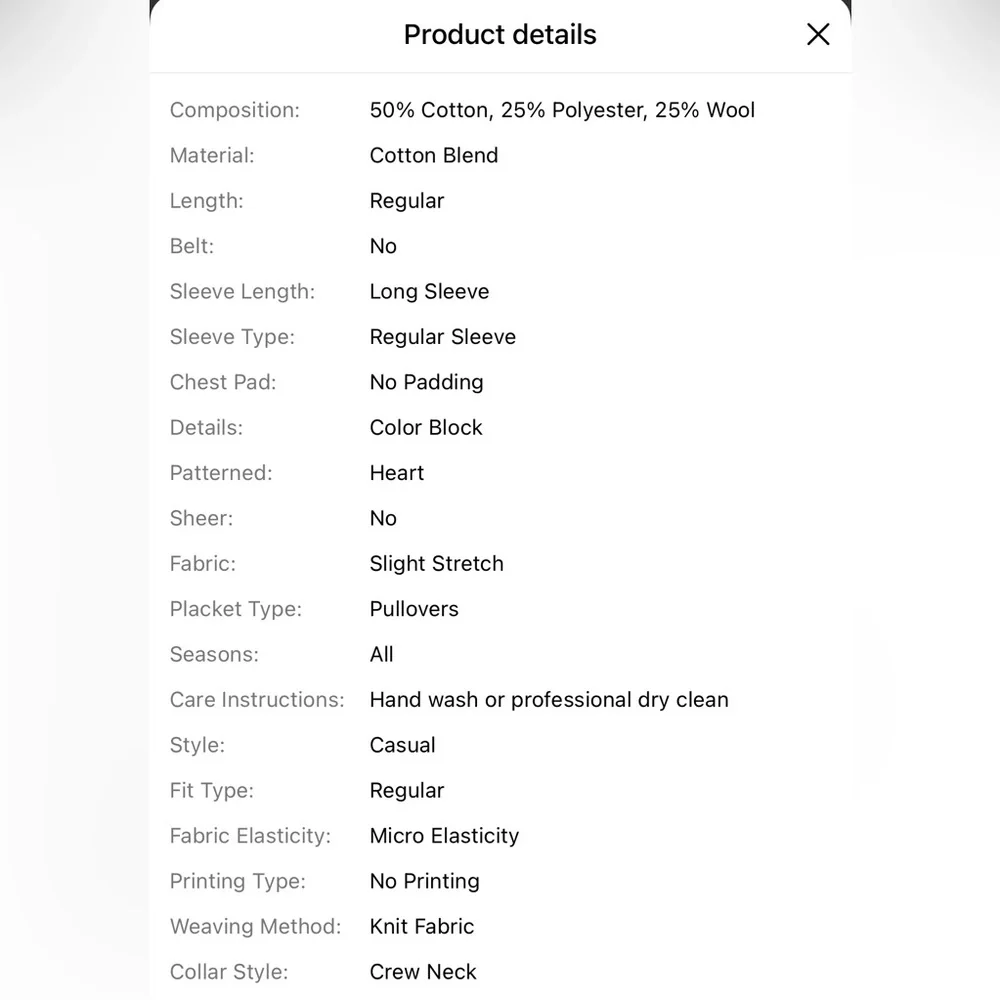Viewport: 1000px width, 1000px height.
Task: Tap the No Padding value
Action: point(426,382)
